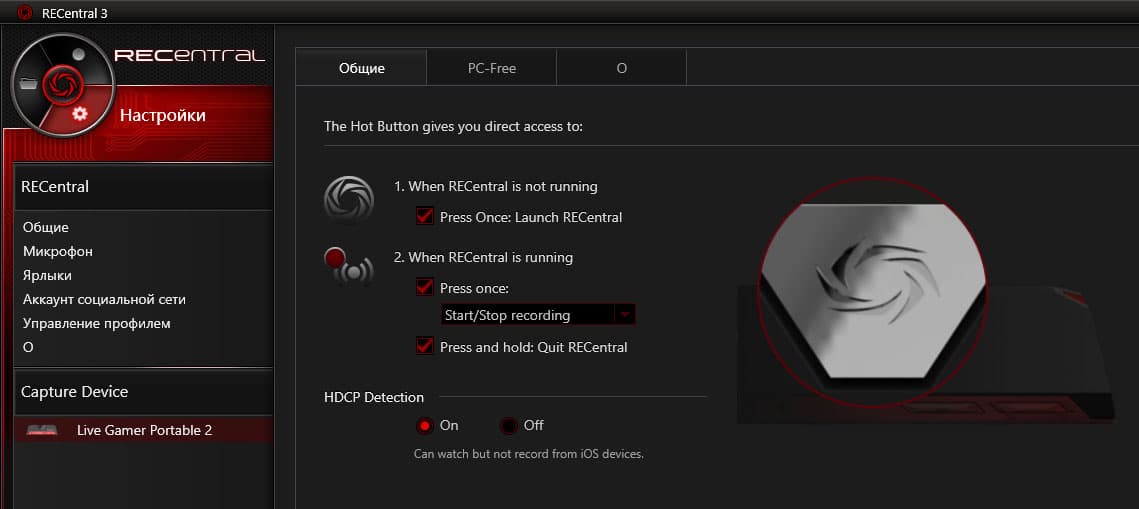Click the gray record dot in circular menu
The width and height of the screenshot is (1139, 509).
79,54
